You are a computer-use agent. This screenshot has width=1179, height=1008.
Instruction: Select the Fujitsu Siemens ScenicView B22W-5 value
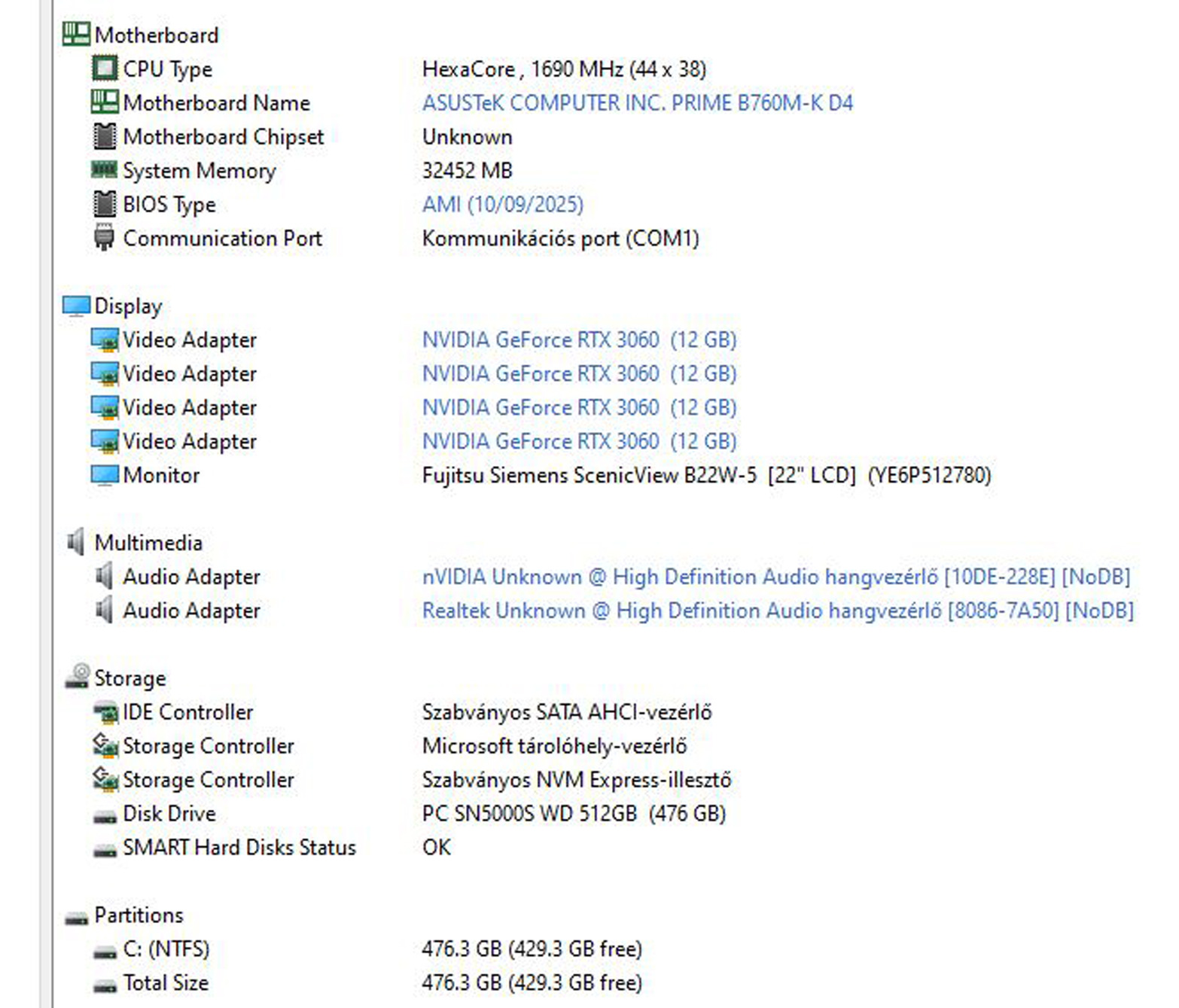tap(707, 475)
